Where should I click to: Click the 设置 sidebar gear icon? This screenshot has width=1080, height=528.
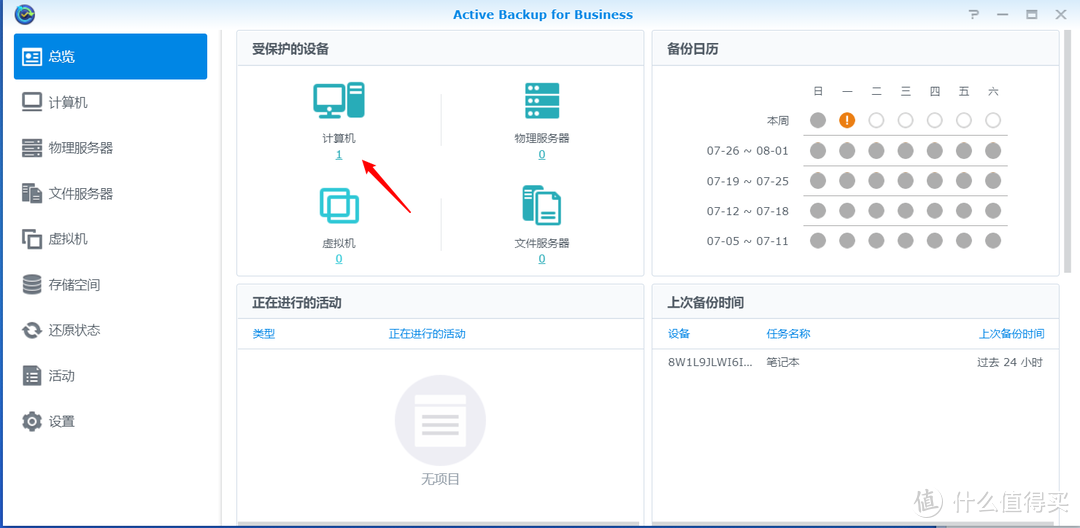[32, 421]
